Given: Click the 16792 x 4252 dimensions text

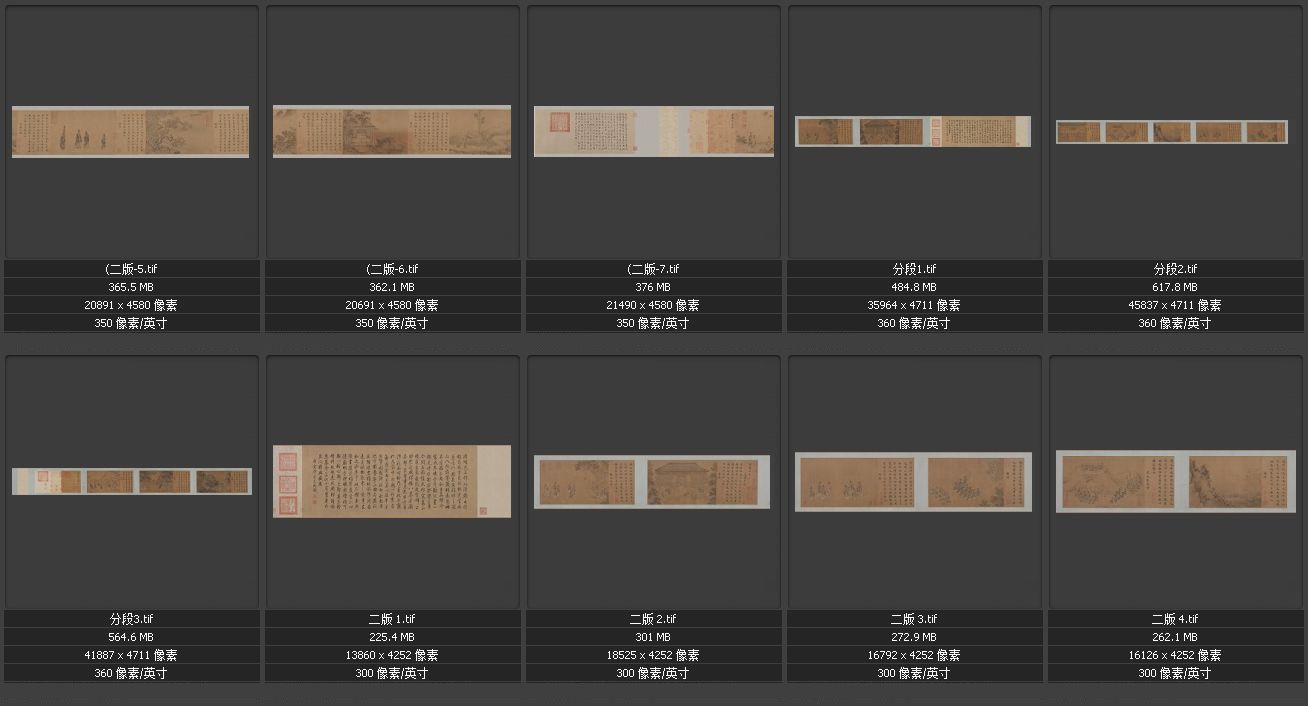Looking at the screenshot, I should coord(914,655).
